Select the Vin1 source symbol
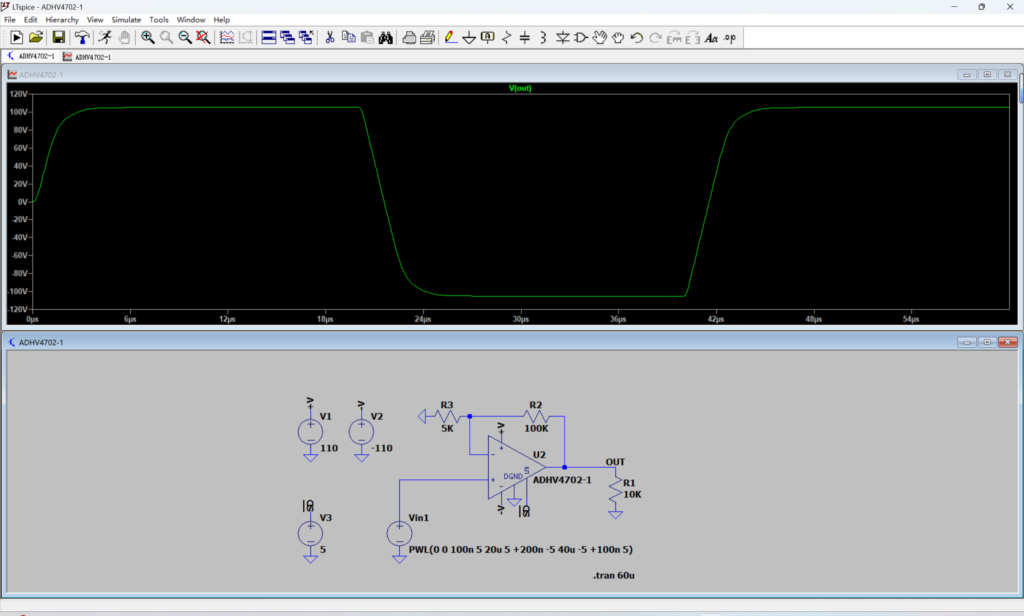The image size is (1024, 616). point(399,534)
